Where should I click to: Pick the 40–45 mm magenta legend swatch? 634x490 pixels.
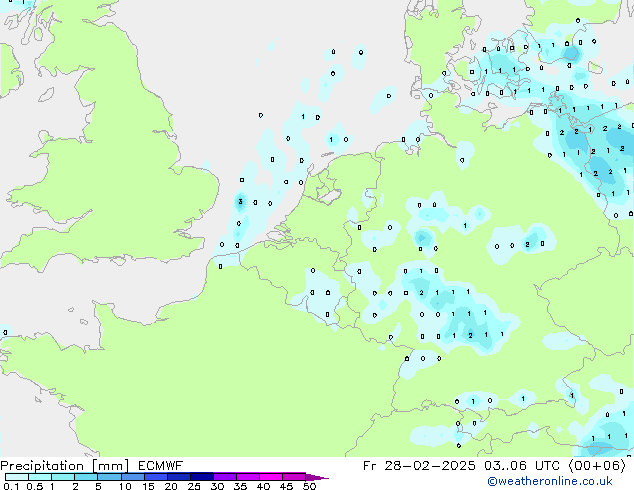(x=271, y=477)
